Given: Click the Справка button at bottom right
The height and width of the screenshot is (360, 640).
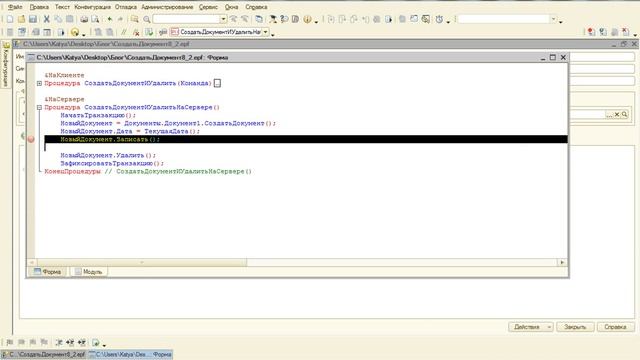Looking at the screenshot, I should coord(616,327).
